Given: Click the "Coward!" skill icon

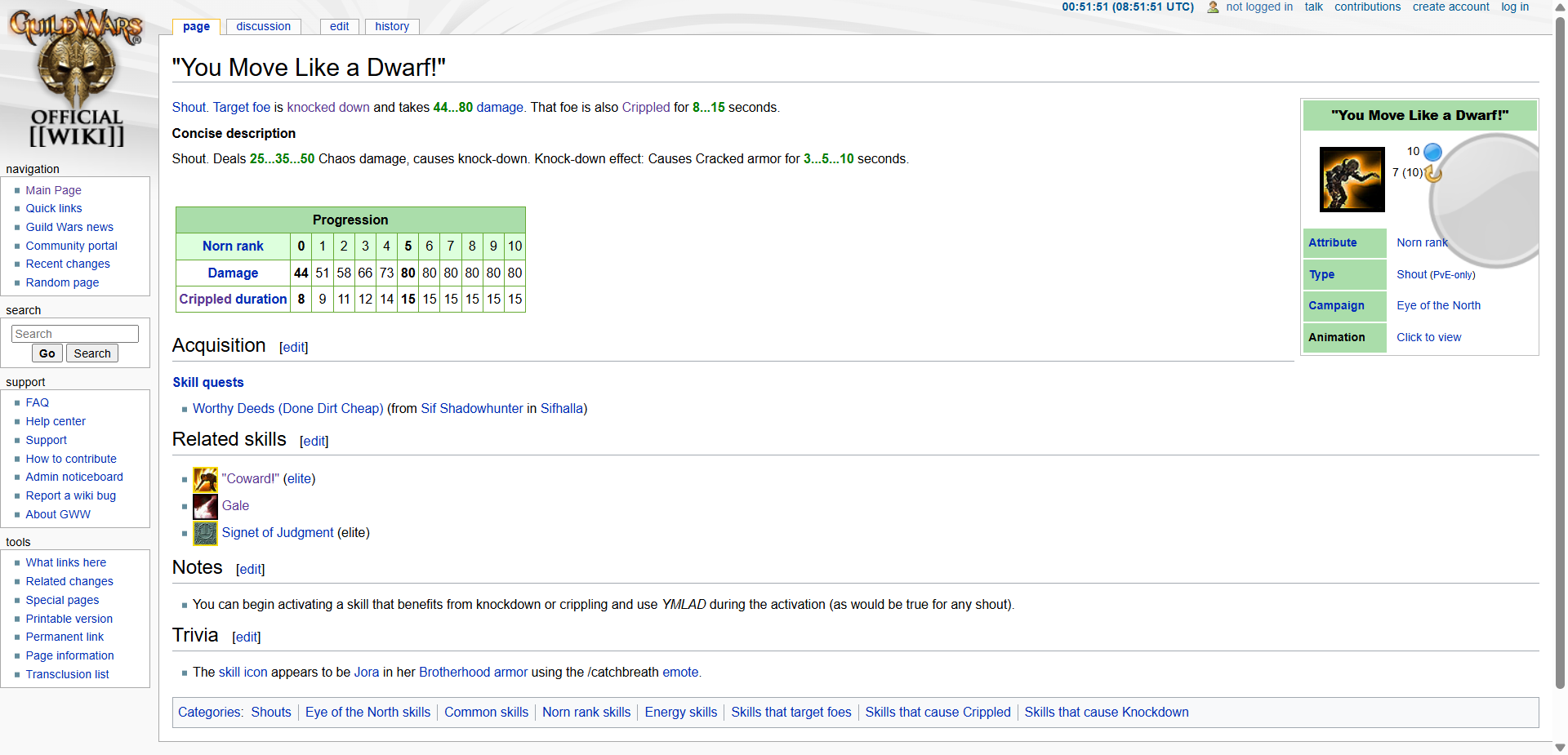Looking at the screenshot, I should point(205,479).
